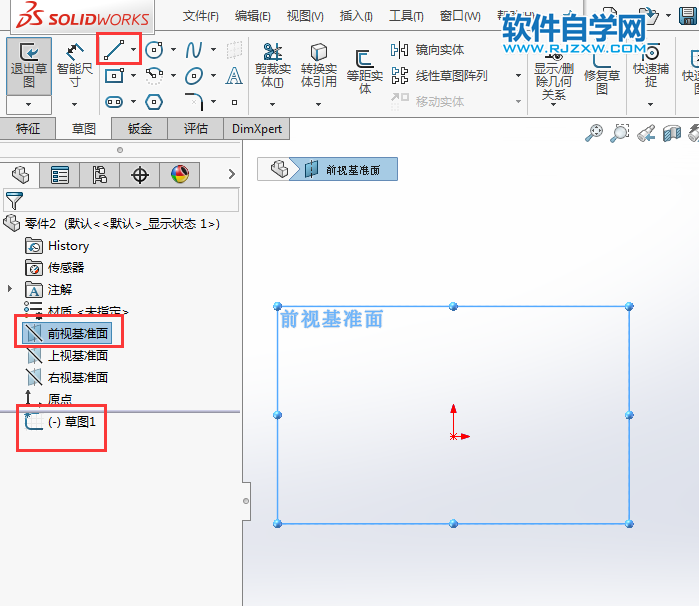Image resolution: width=699 pixels, height=606 pixels.
Task: Open Linear Sketch Pattern dropdown arrow
Action: 518,76
